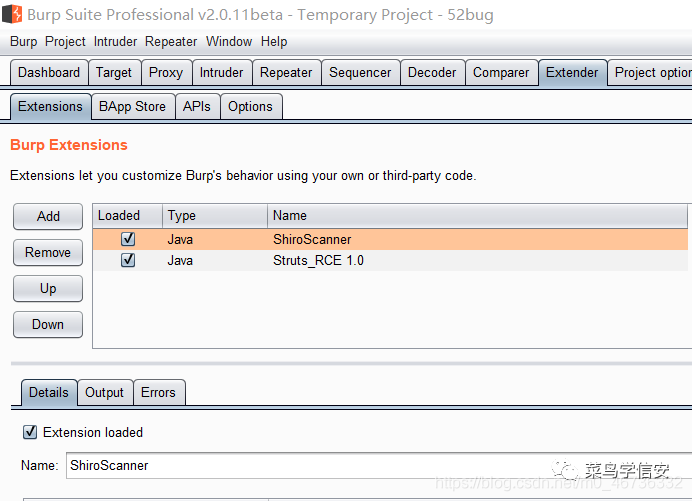This screenshot has width=692, height=501.
Task: Click the Name input field containing ShiroScanner
Action: pyautogui.click(x=380, y=465)
